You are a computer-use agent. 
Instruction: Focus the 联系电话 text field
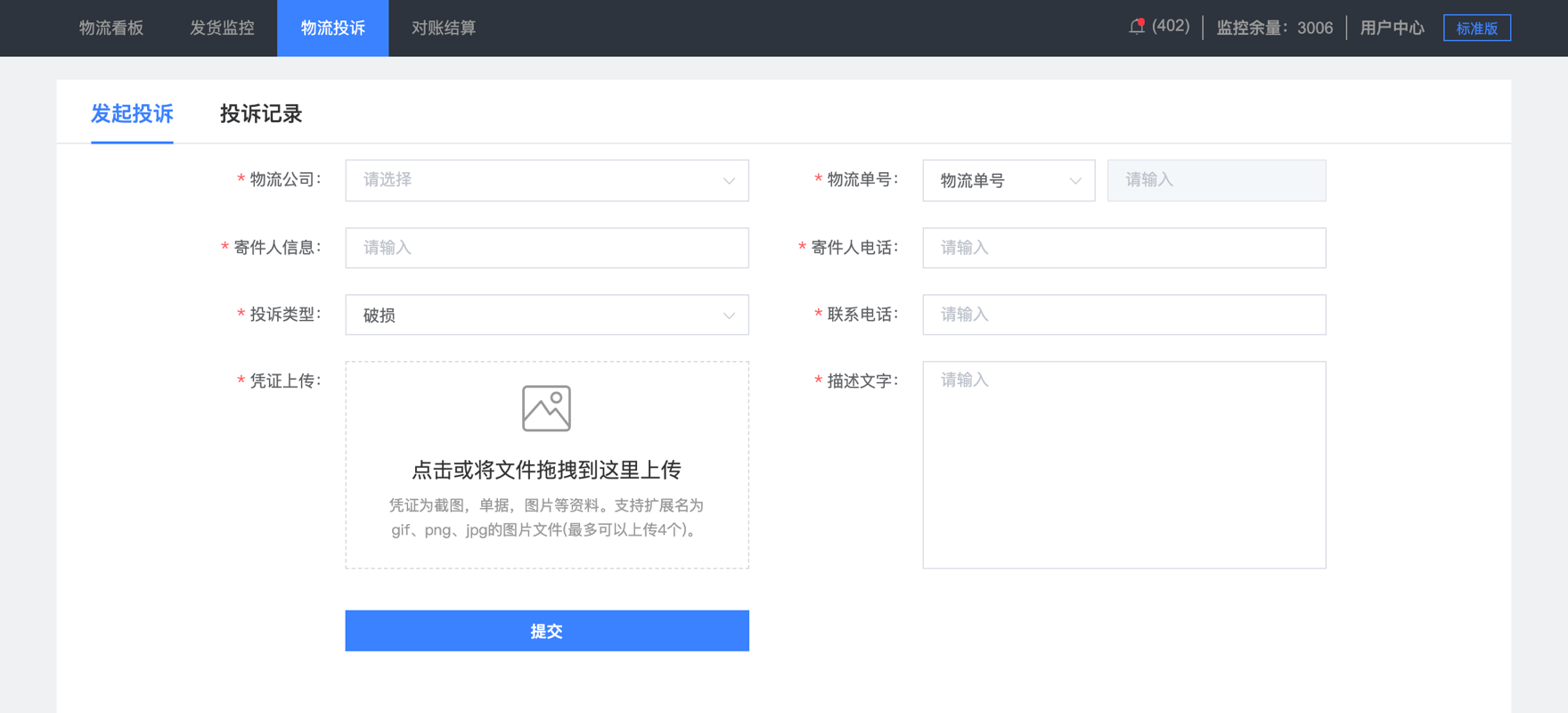[1123, 316]
